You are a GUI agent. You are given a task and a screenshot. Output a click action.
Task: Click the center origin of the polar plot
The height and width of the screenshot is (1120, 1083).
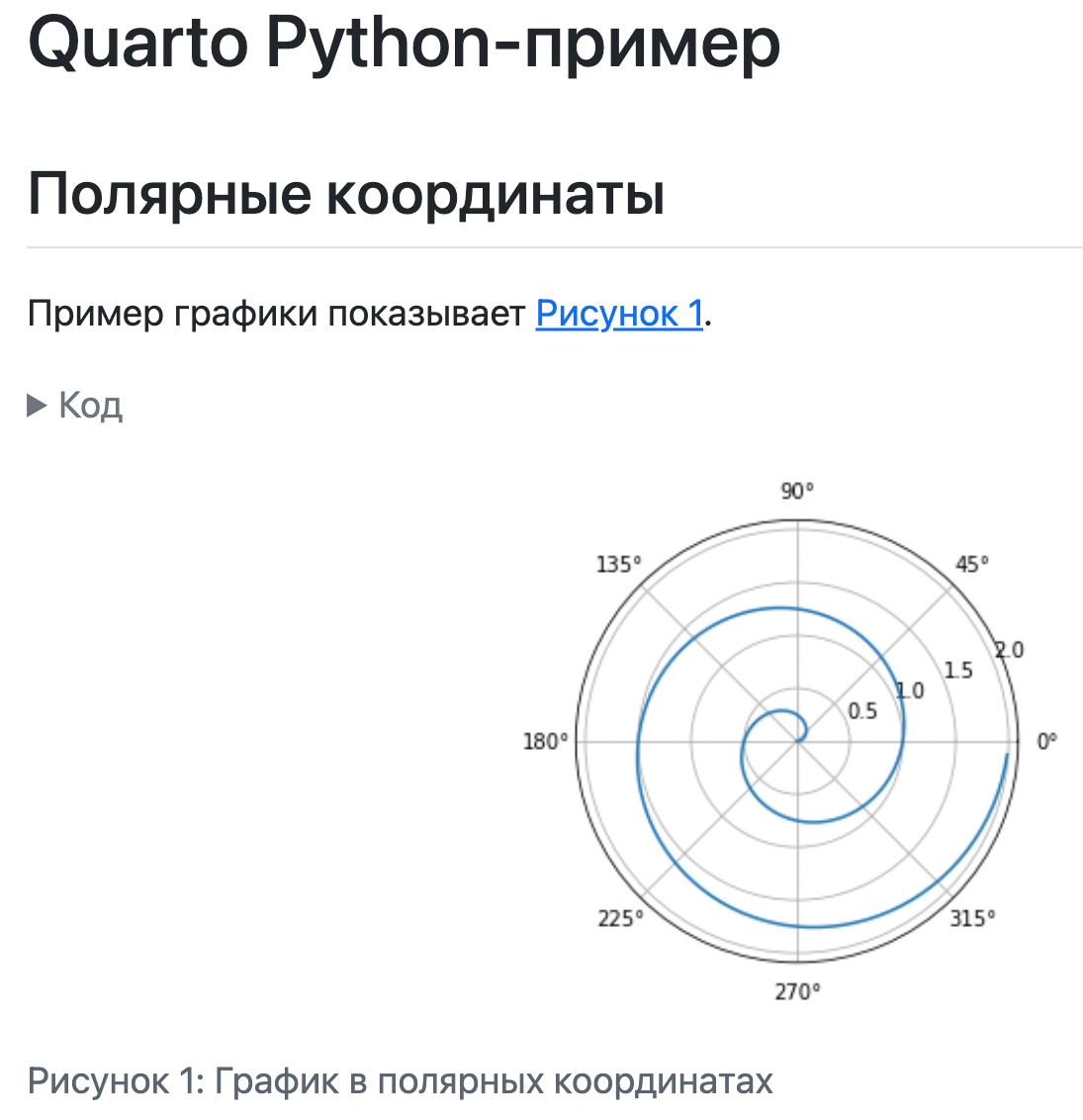coord(797,741)
